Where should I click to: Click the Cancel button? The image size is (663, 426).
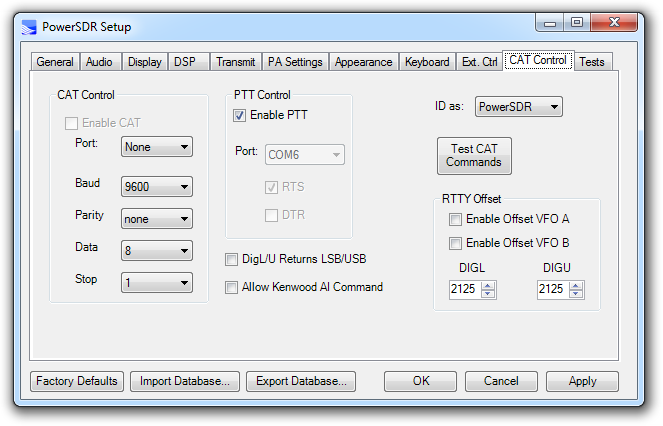[x=501, y=381]
